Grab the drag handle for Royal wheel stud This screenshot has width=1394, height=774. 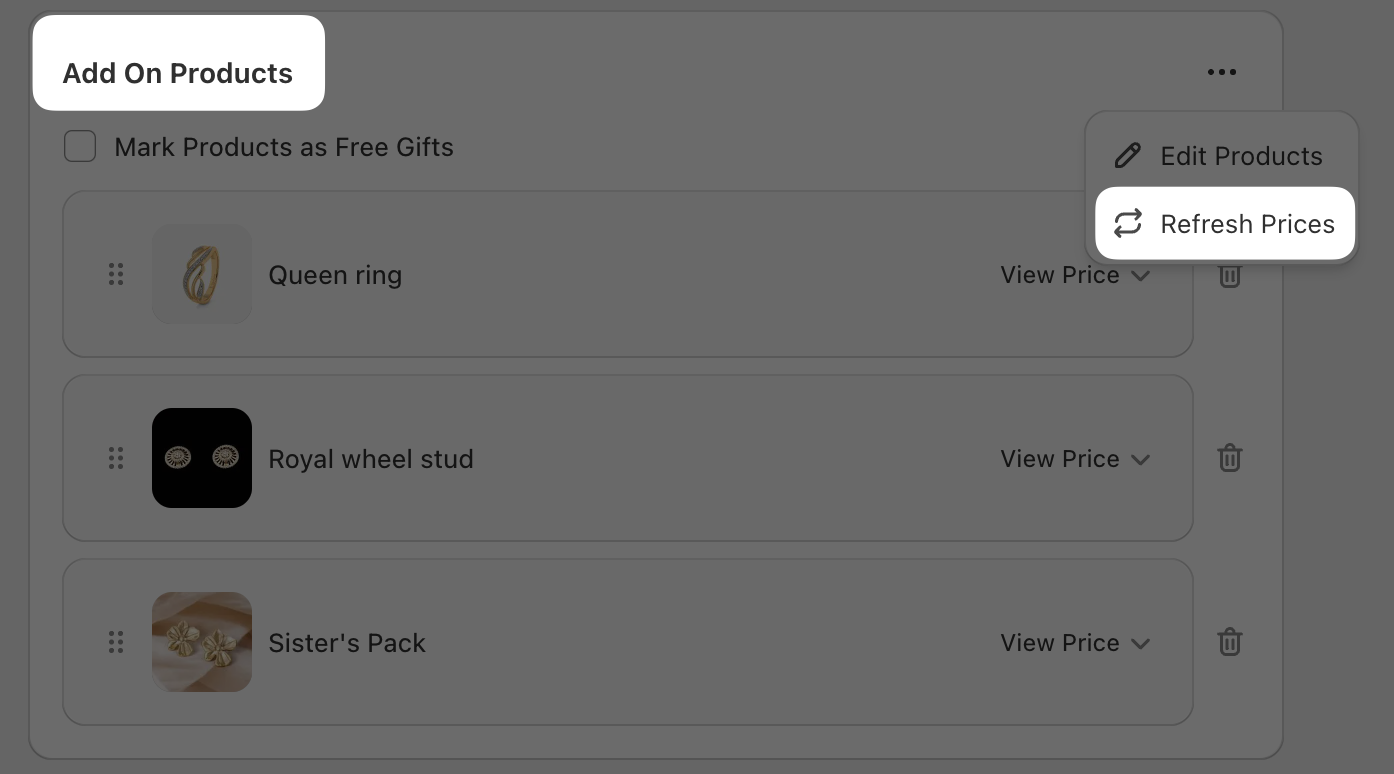116,458
